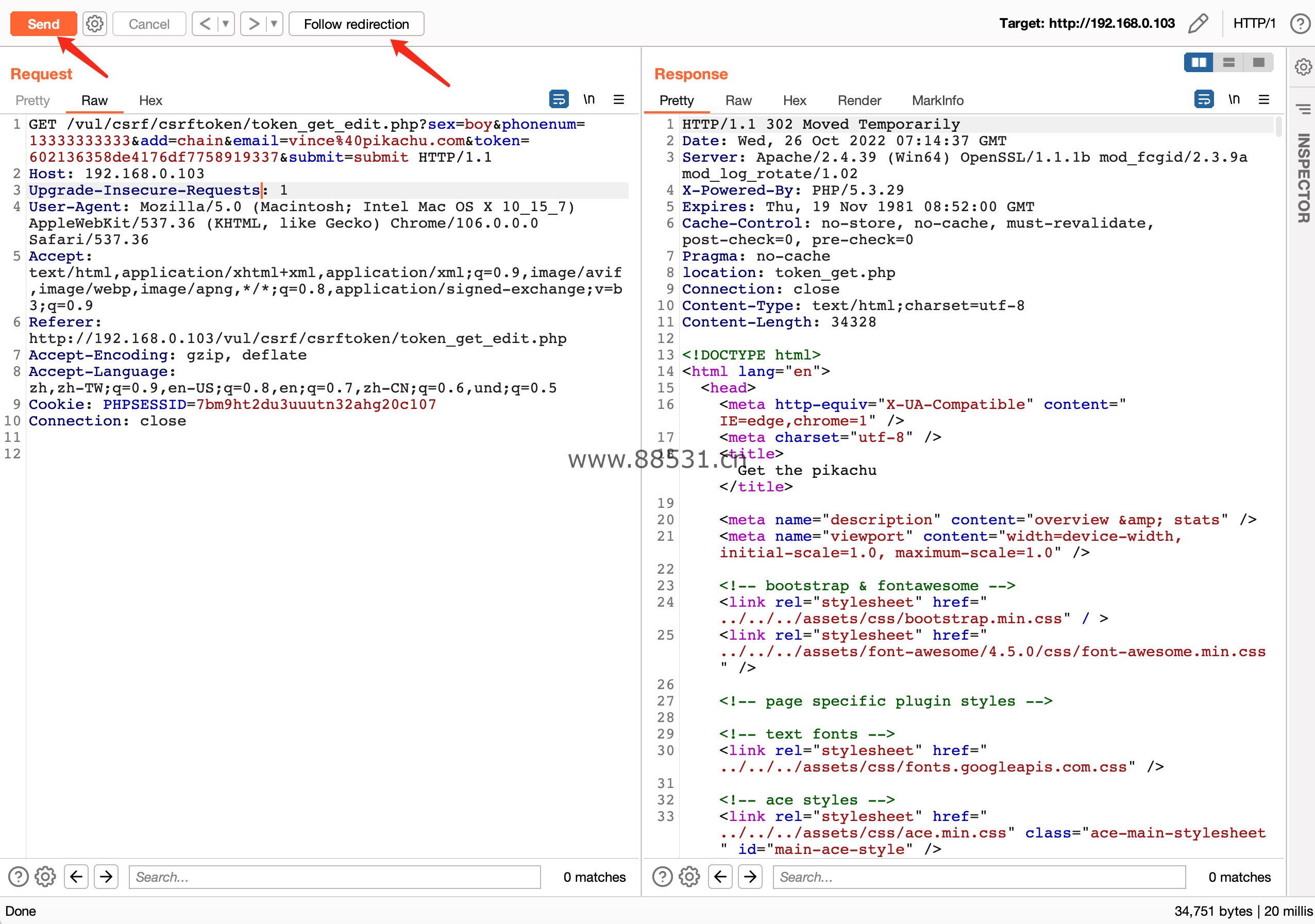Jump to next request search match
The image size is (1315, 924).
pyautogui.click(x=106, y=877)
